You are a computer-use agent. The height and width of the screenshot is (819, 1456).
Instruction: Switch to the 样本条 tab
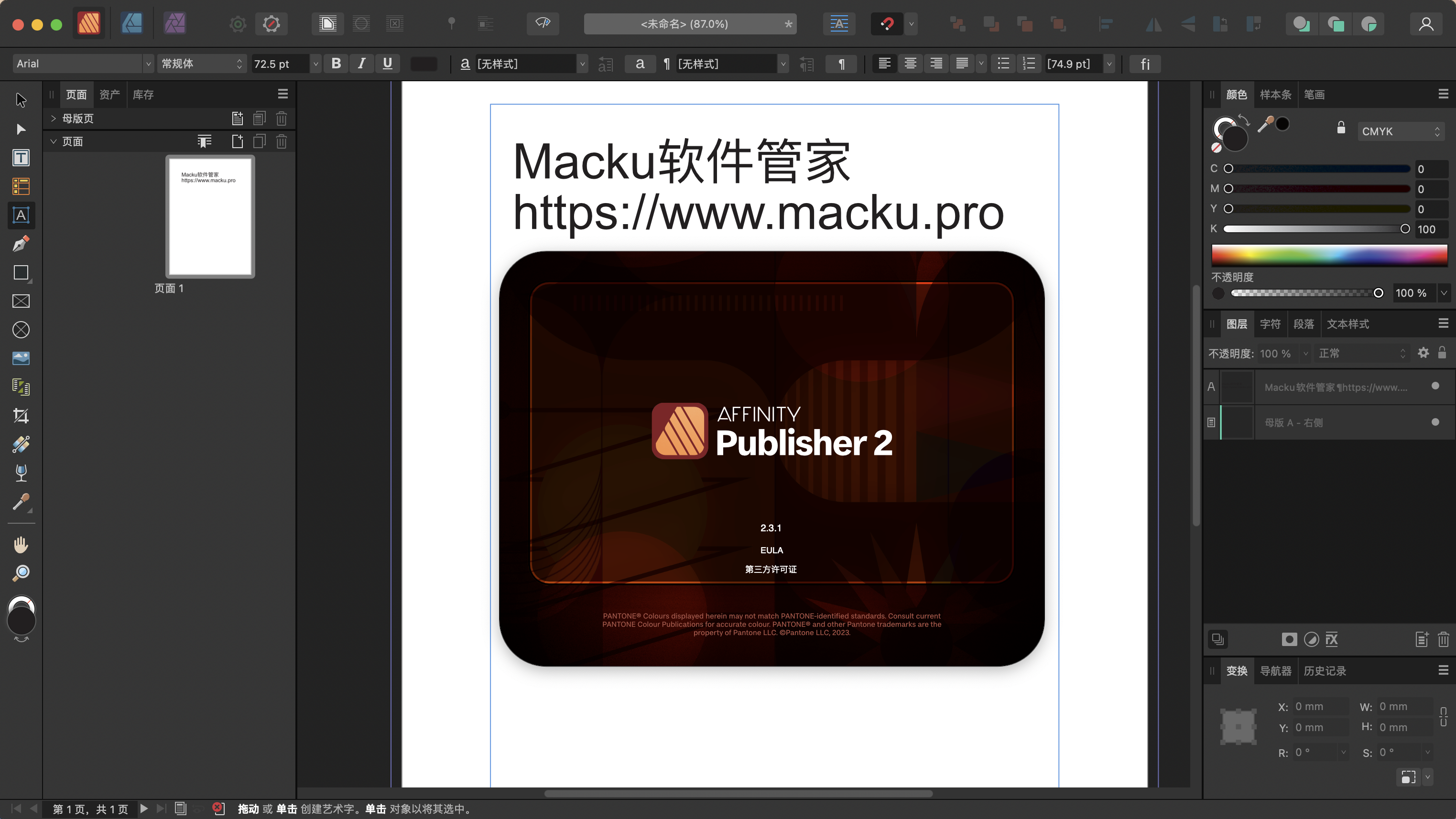click(x=1274, y=94)
